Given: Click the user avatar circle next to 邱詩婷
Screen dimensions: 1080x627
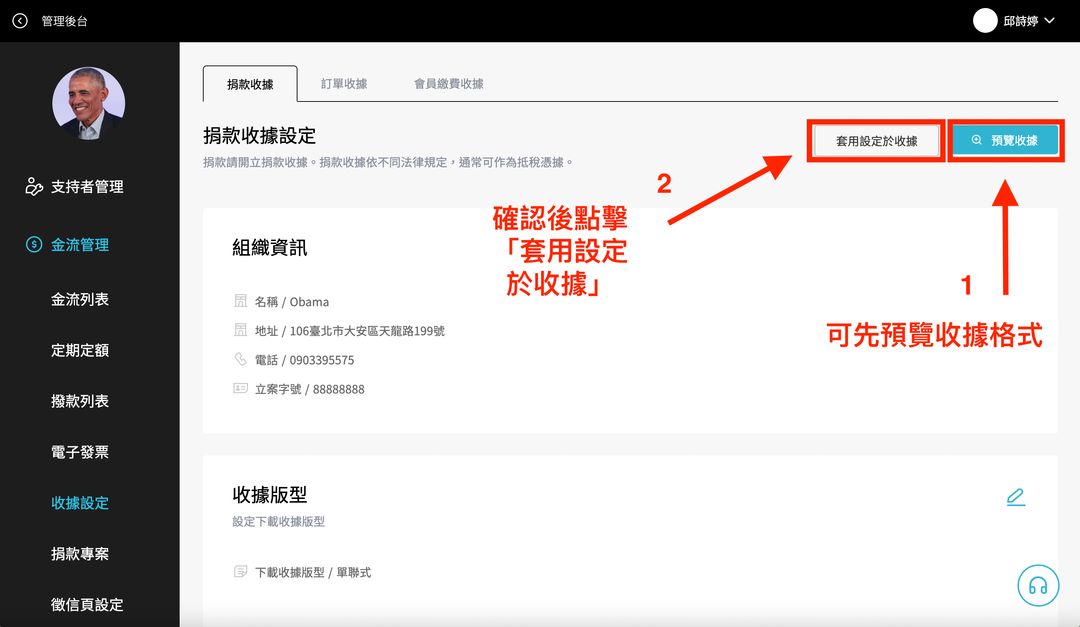Looking at the screenshot, I should 985,21.
